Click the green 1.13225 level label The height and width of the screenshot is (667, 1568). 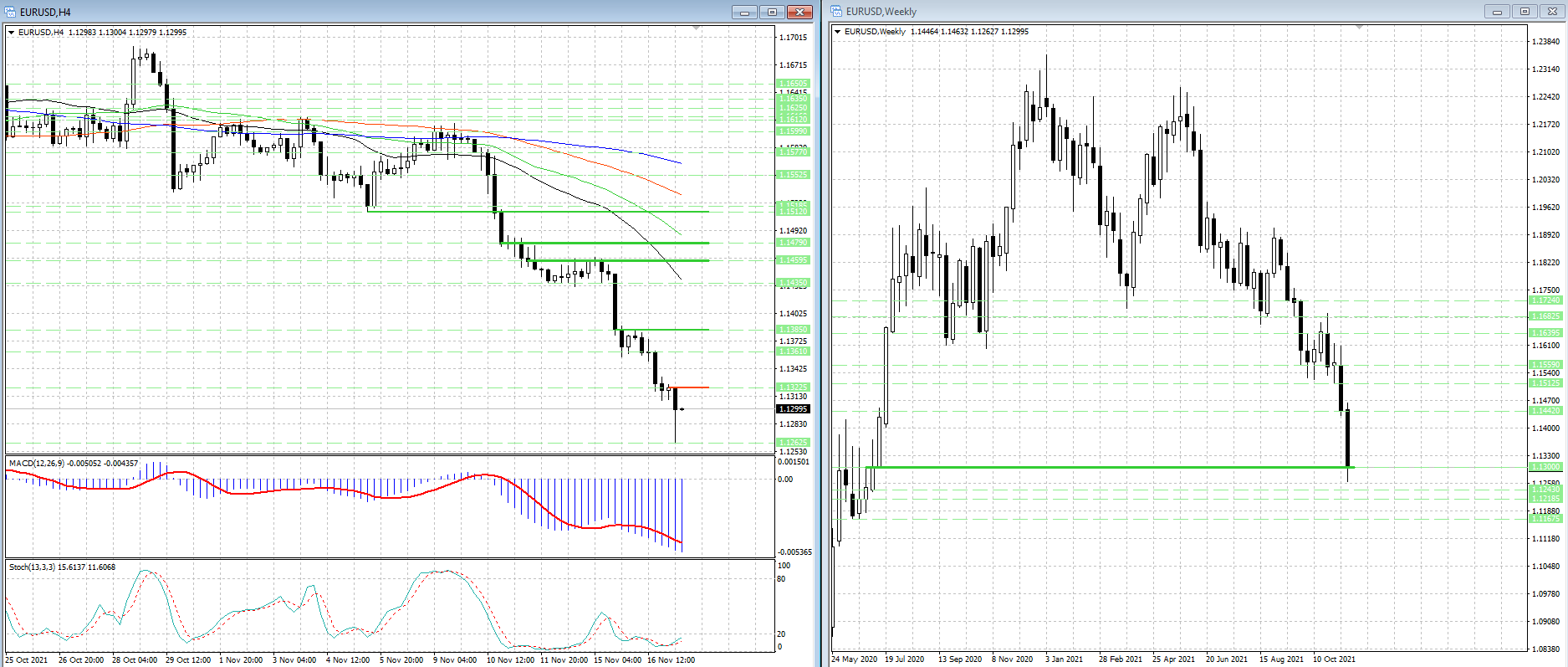793,387
